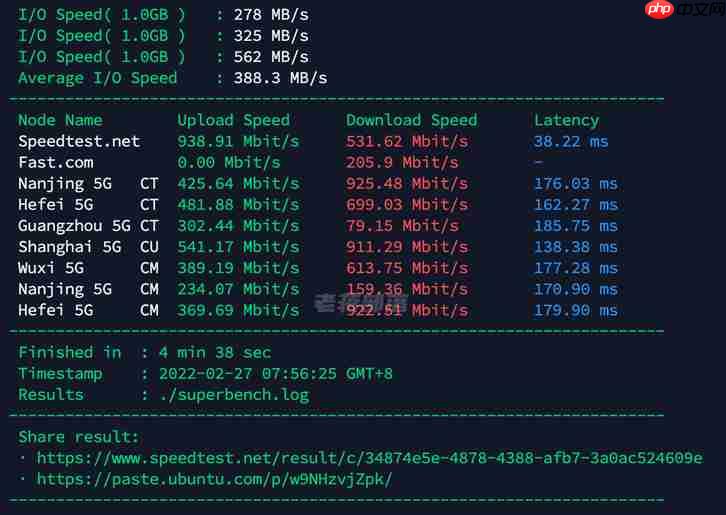The width and height of the screenshot is (726, 515).
Task: Click the Download Speed column header
Action: click(x=411, y=120)
